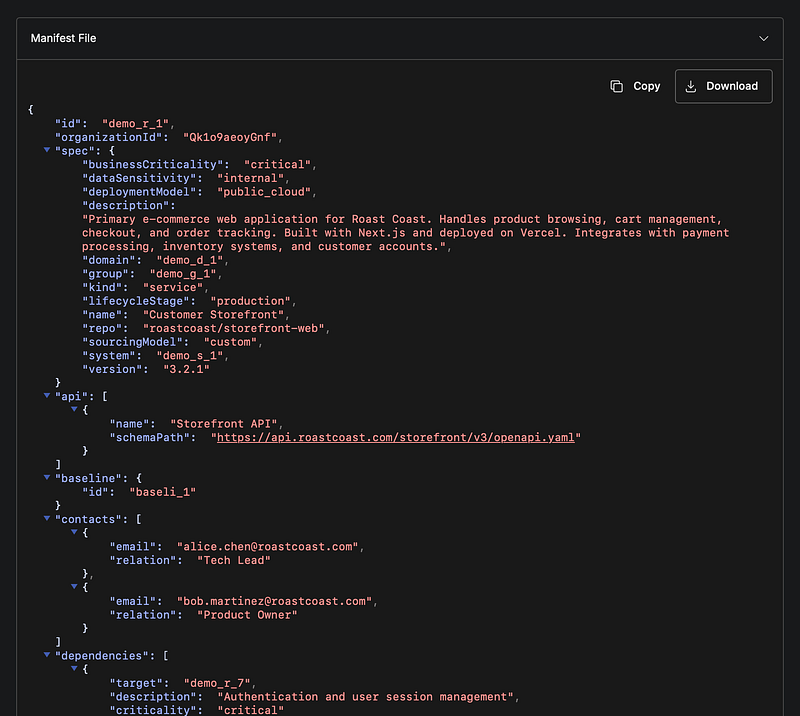
Task: Collapse the alice.chen contact entry triangle
Action: tap(74, 533)
